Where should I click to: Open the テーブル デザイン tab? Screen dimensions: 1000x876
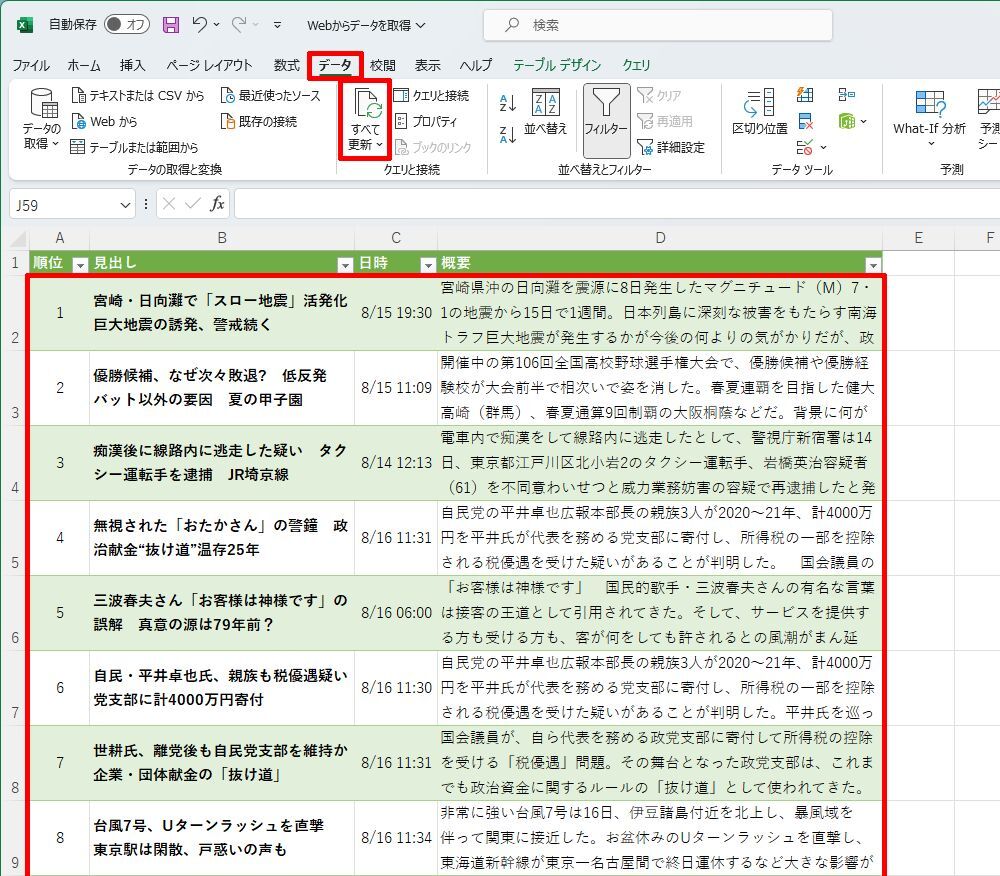tap(557, 65)
